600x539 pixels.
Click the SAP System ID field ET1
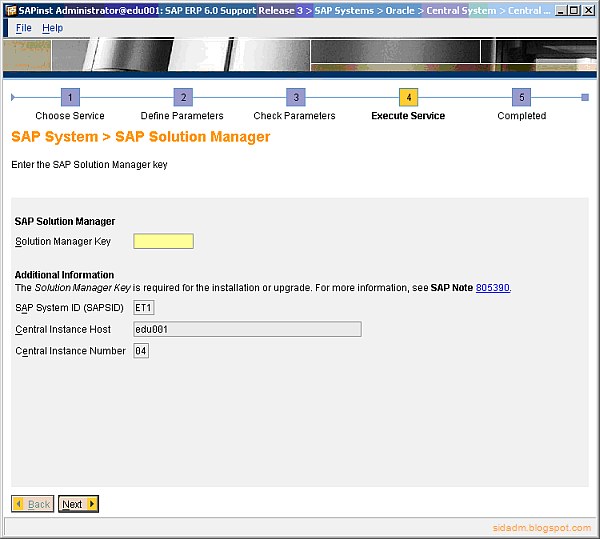pos(144,308)
